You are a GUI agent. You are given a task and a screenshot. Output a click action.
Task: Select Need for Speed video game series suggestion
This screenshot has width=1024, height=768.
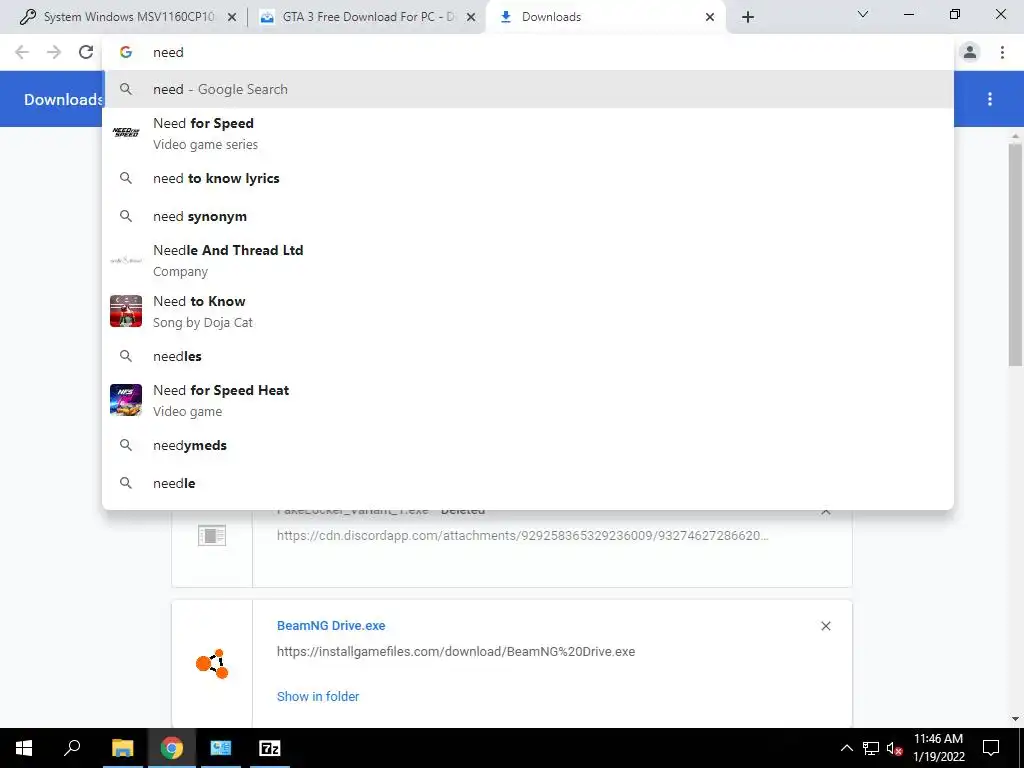(528, 133)
